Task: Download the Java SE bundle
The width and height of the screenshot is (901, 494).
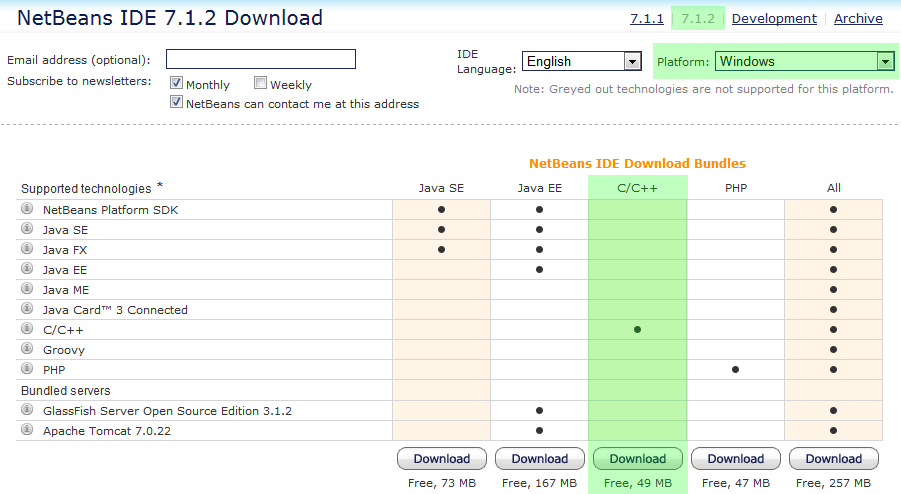Action: [442, 458]
